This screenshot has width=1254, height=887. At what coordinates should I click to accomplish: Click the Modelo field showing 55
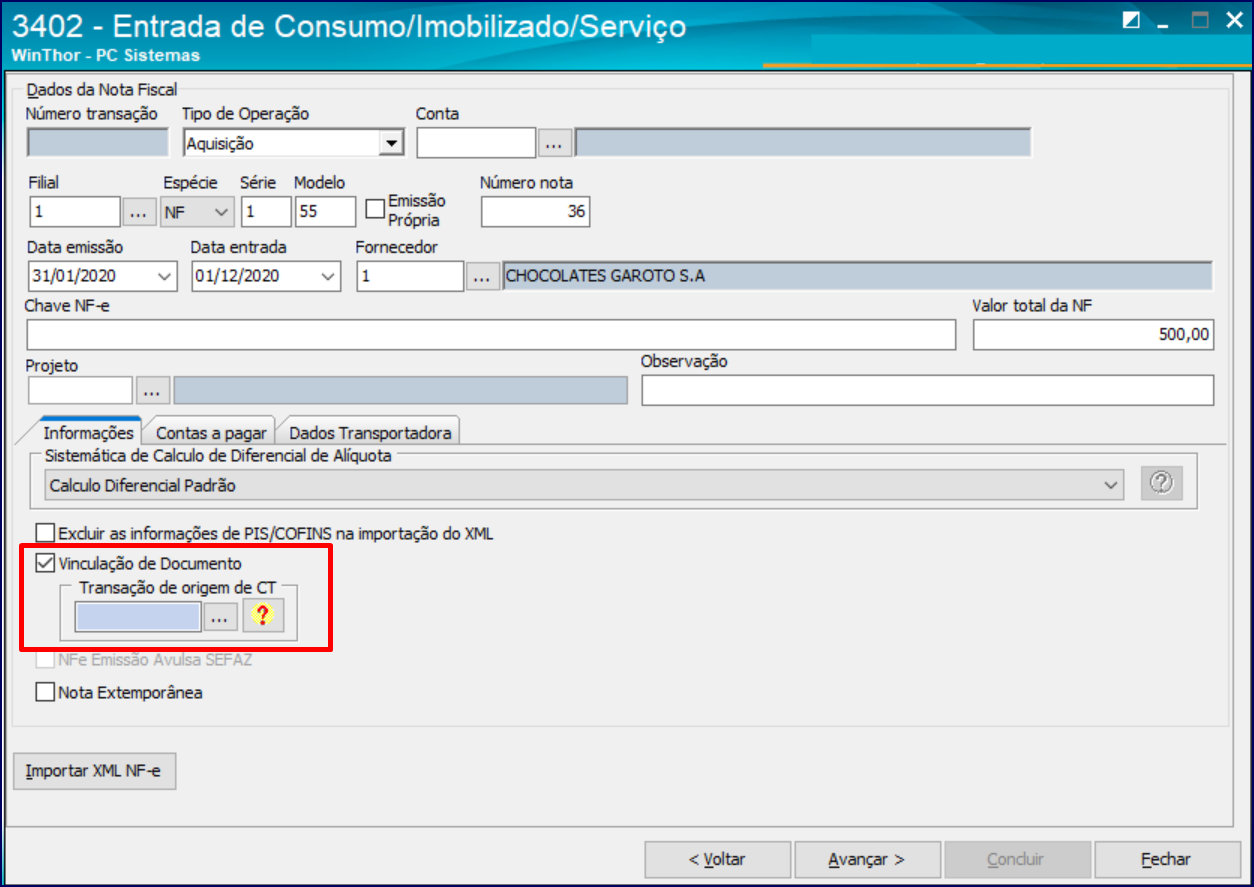click(x=325, y=212)
